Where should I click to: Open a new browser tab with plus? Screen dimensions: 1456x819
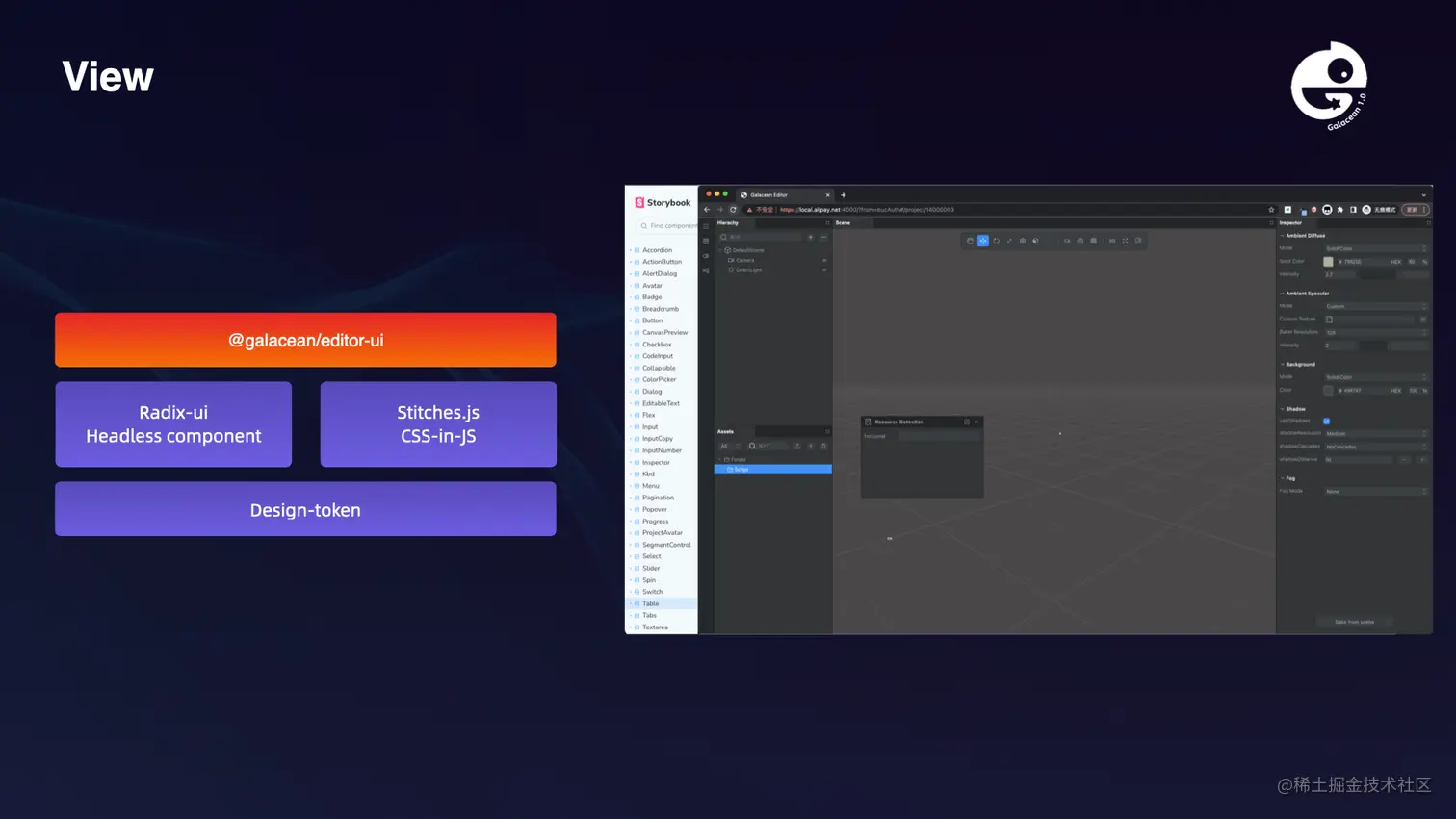(x=844, y=195)
